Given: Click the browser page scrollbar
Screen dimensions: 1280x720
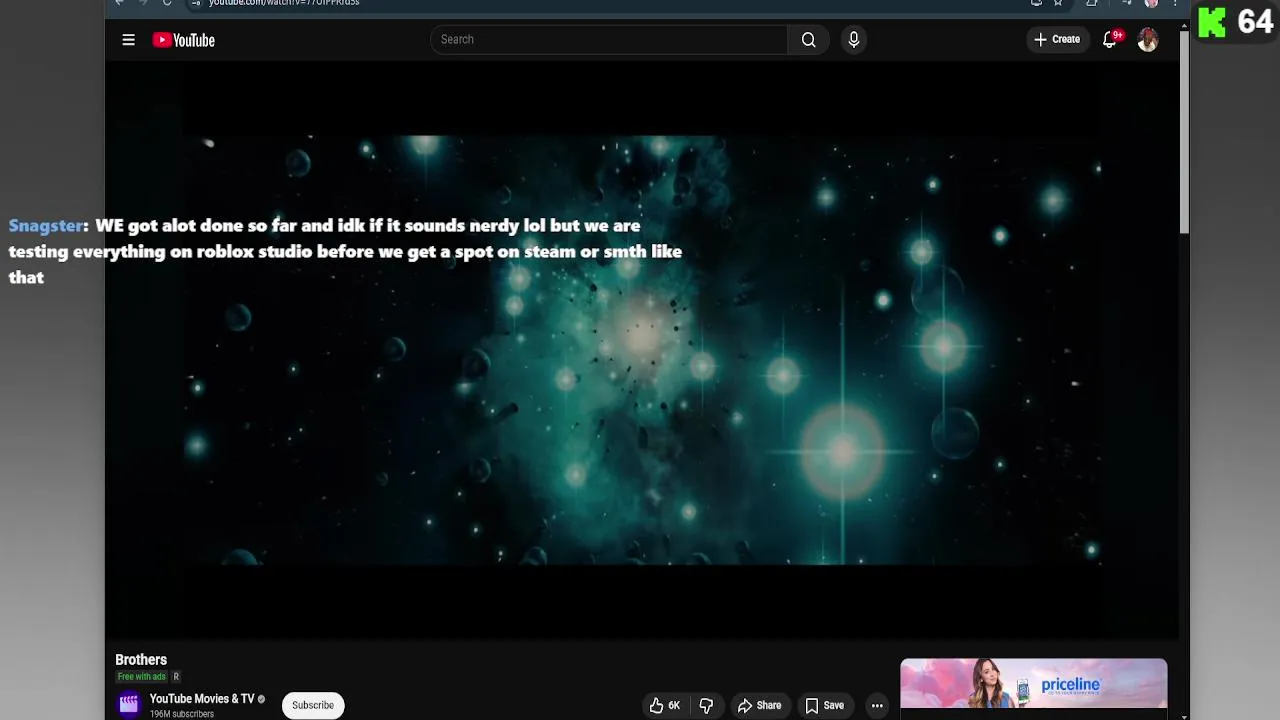Looking at the screenshot, I should [x=1184, y=130].
